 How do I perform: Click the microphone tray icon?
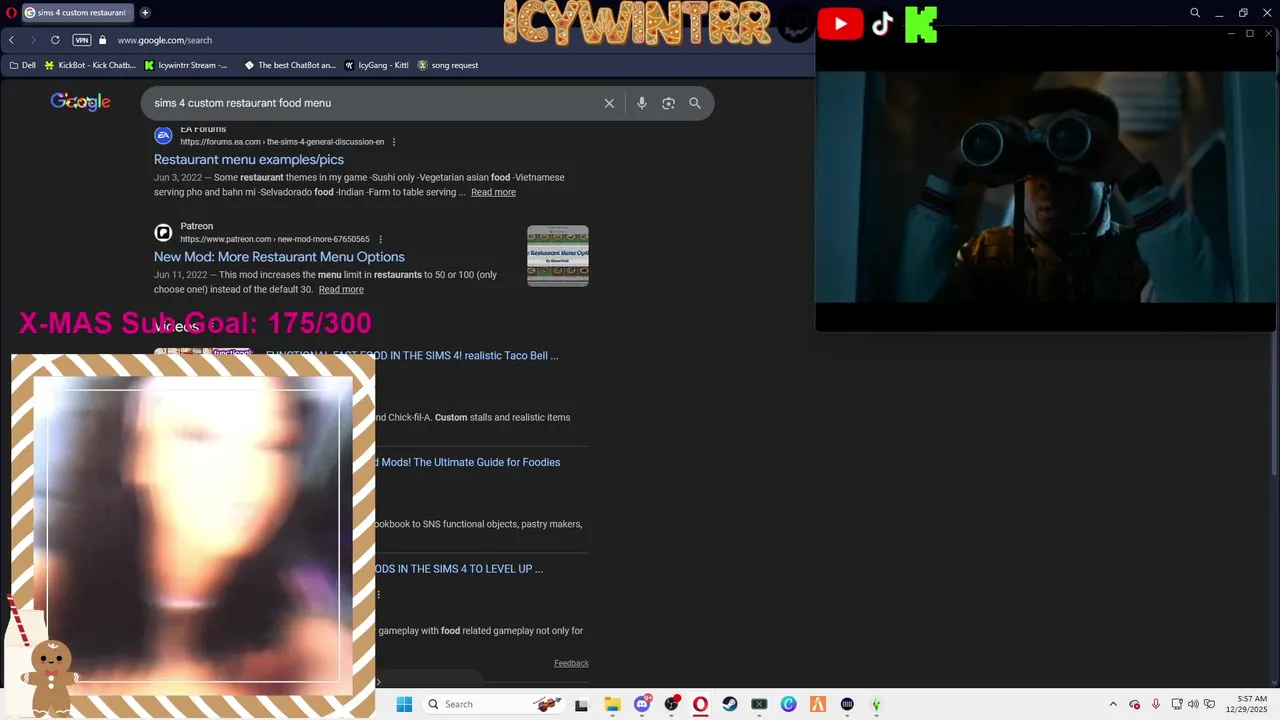click(1156, 704)
